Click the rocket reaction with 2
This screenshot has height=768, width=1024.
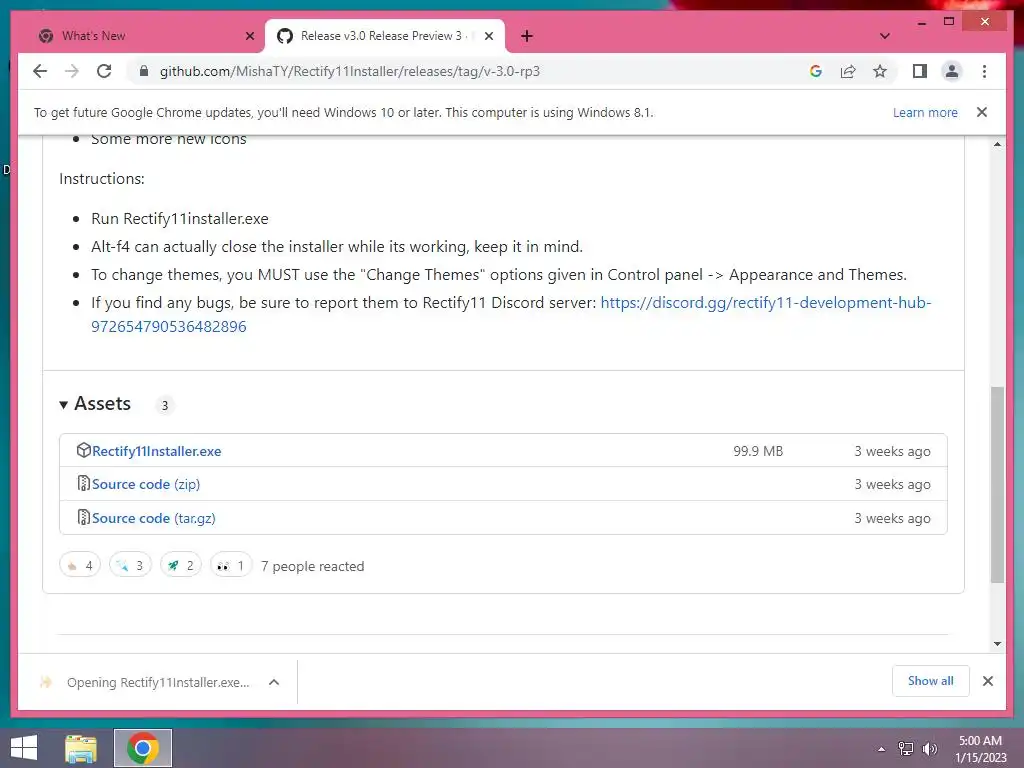pos(181,565)
